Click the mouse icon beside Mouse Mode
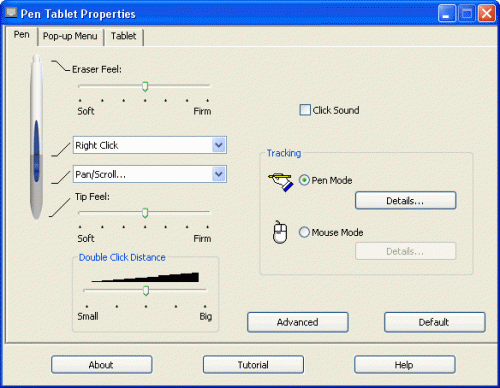 (280, 232)
